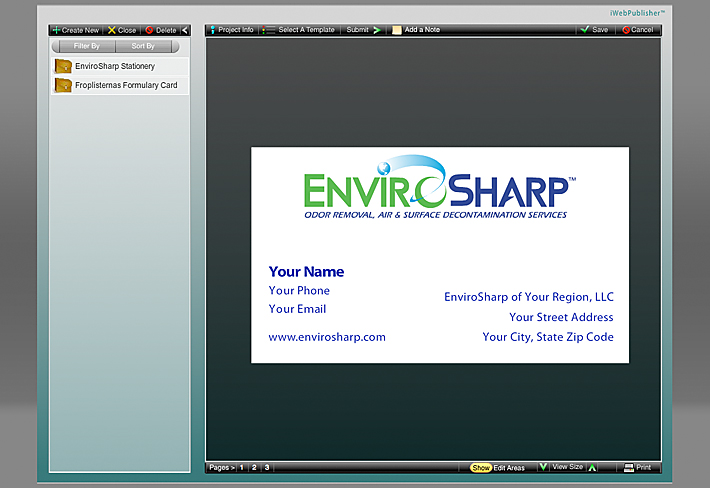Click the red Cancel circle icon
The image size is (710, 488).
pyautogui.click(x=626, y=30)
